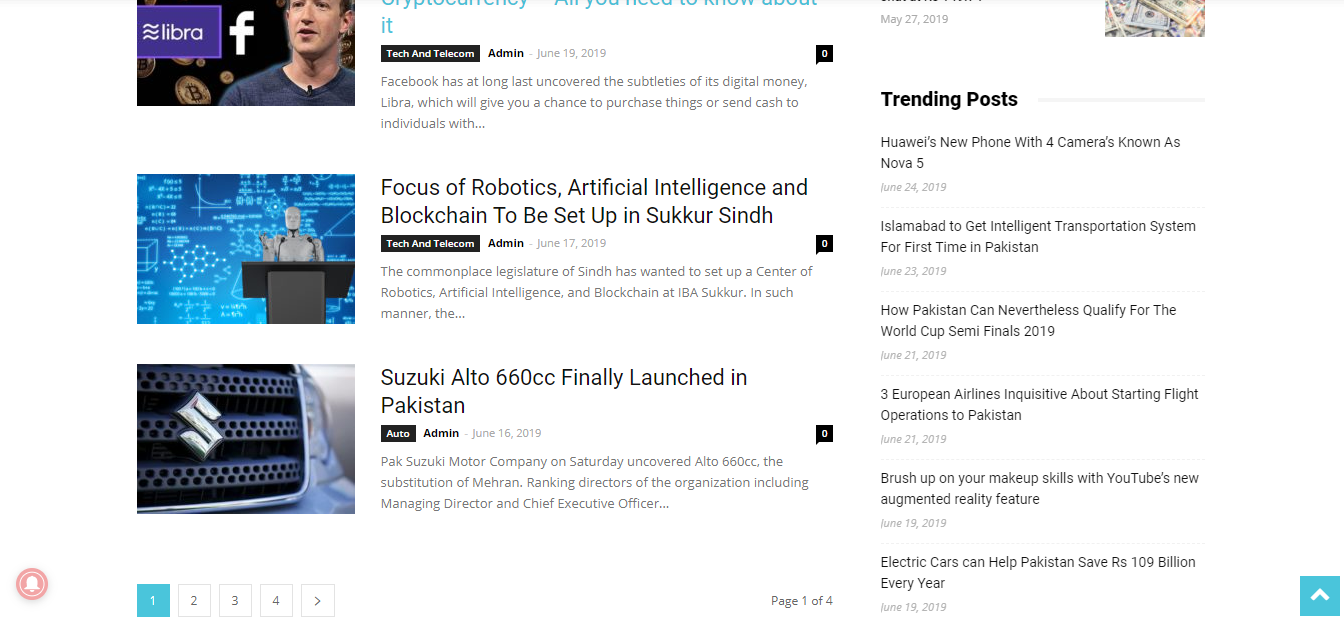Screen dimensions: 1344x620
Task: Open comments on the Suzuki Alto article
Action: (824, 433)
